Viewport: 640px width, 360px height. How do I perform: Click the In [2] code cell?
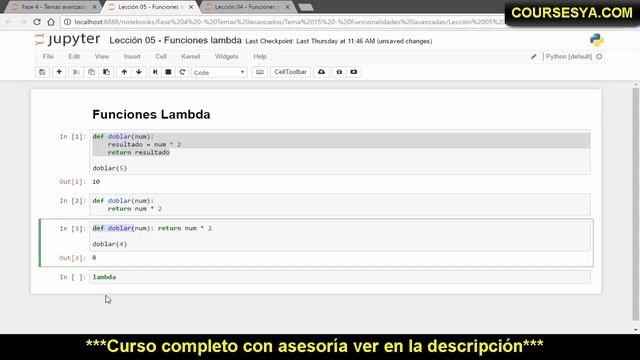[340, 204]
